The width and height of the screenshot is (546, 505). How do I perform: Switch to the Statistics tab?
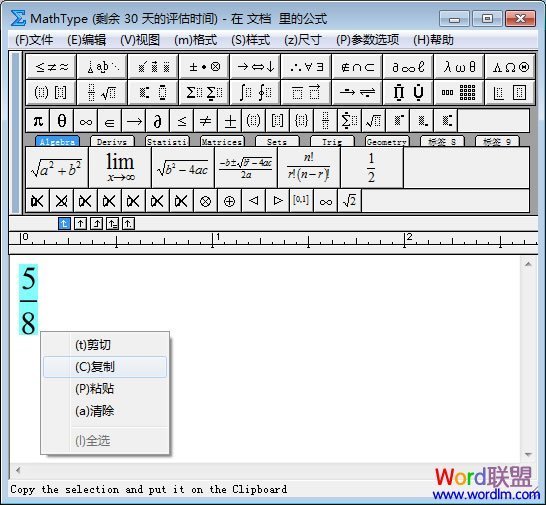click(x=167, y=141)
